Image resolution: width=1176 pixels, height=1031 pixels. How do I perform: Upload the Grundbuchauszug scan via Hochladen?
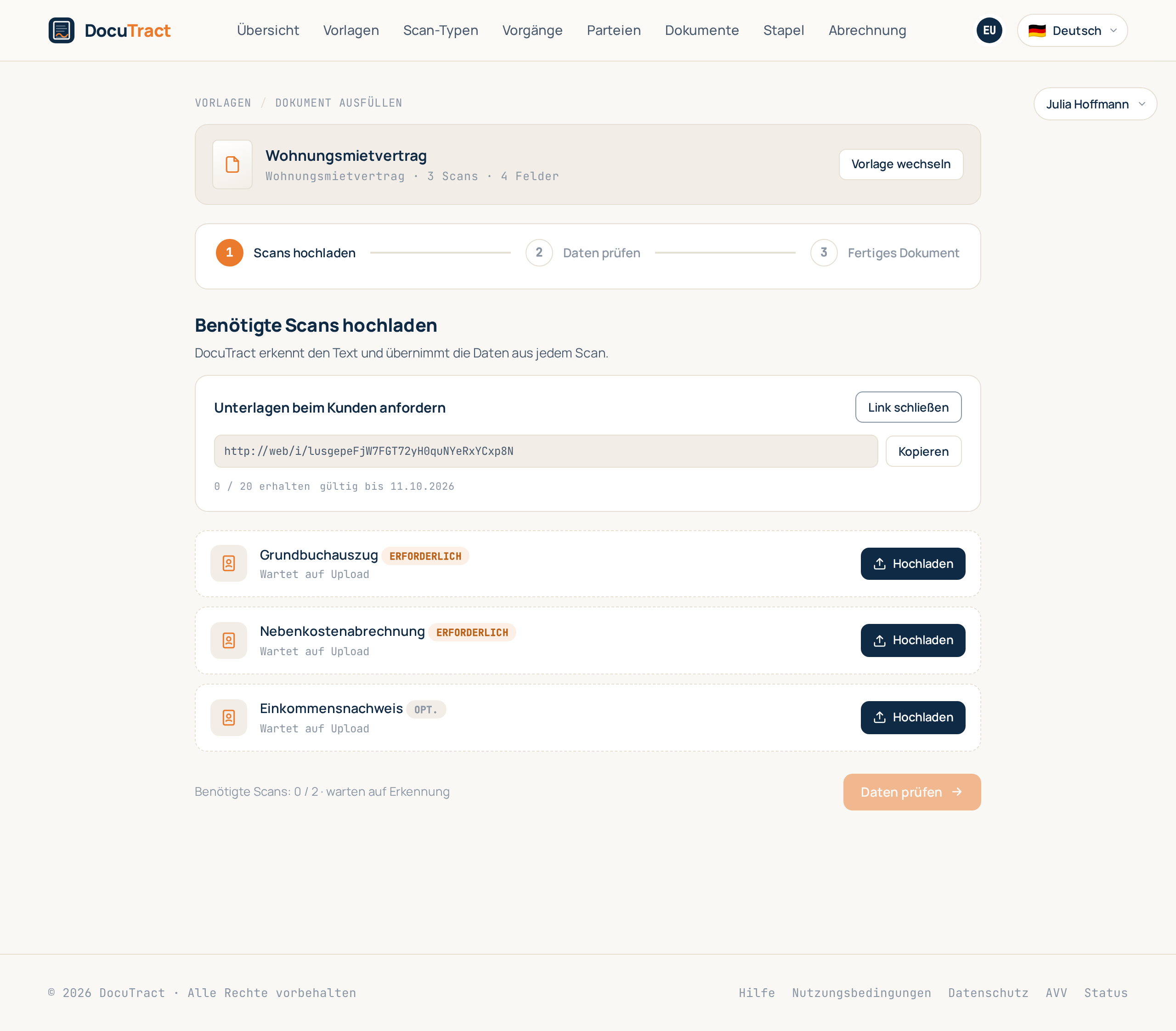click(912, 564)
